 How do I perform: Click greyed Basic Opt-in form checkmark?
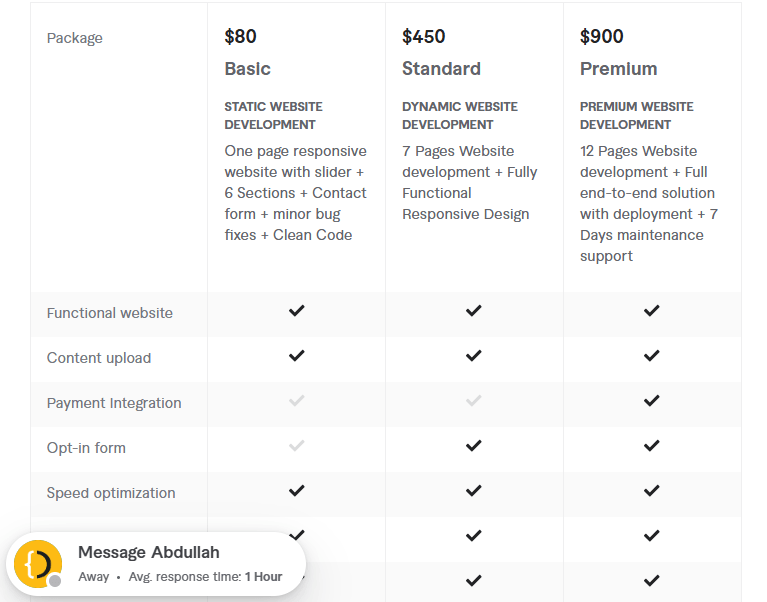[296, 446]
